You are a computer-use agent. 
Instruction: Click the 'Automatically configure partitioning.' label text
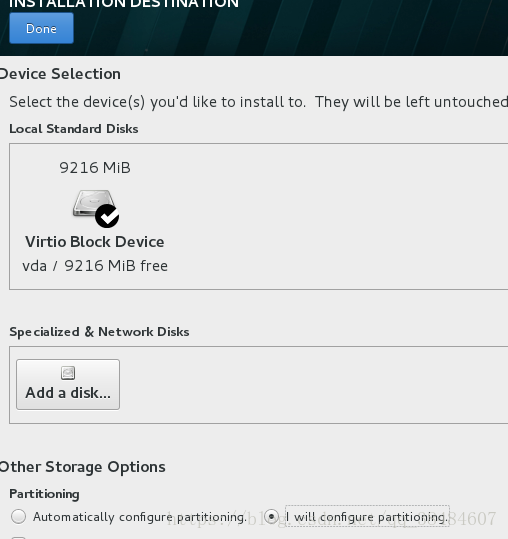point(140,517)
